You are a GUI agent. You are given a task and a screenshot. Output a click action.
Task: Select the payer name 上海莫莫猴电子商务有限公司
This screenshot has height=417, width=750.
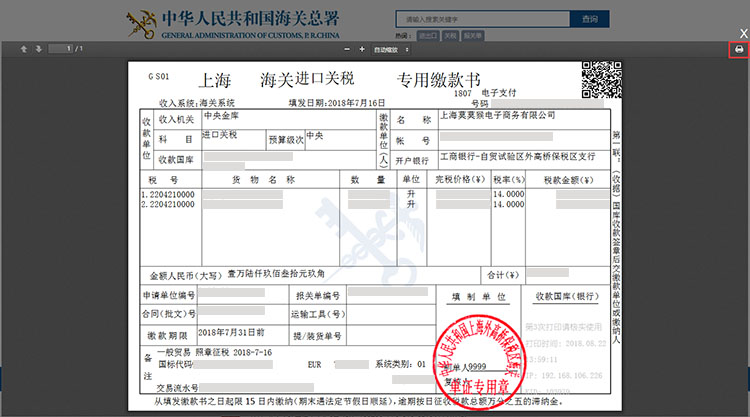point(497,115)
